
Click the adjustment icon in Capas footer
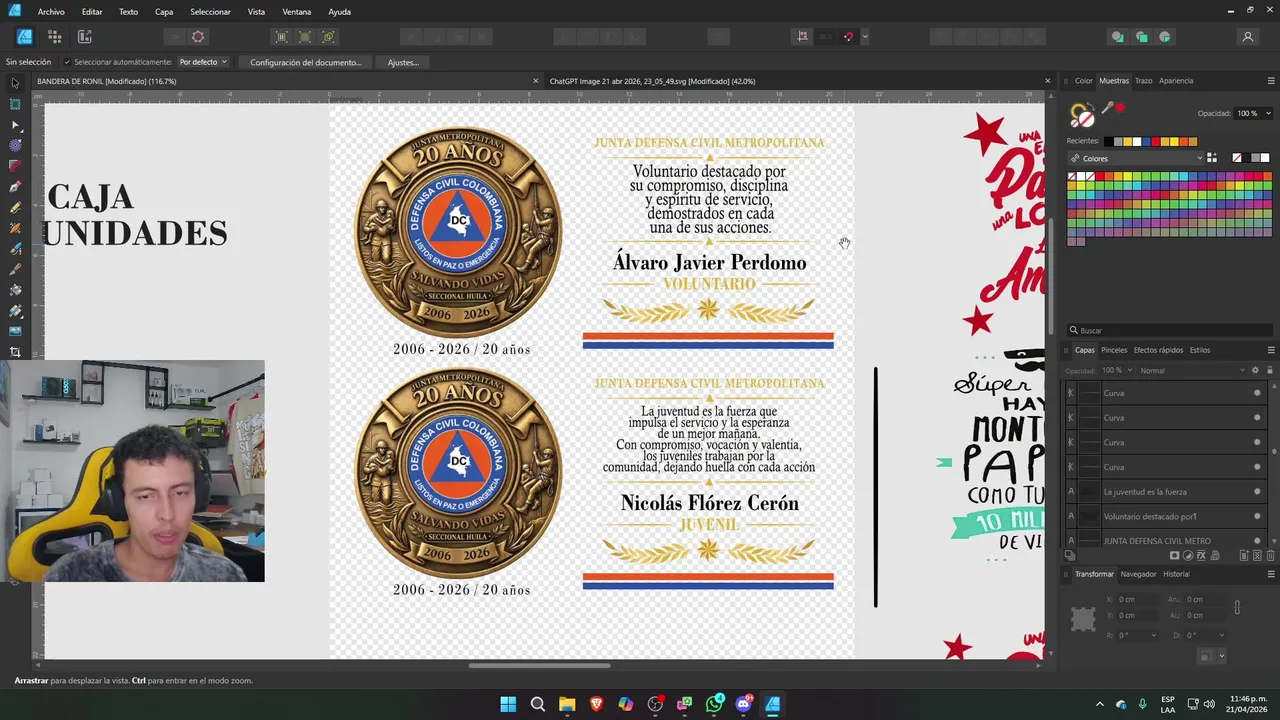click(x=1188, y=556)
